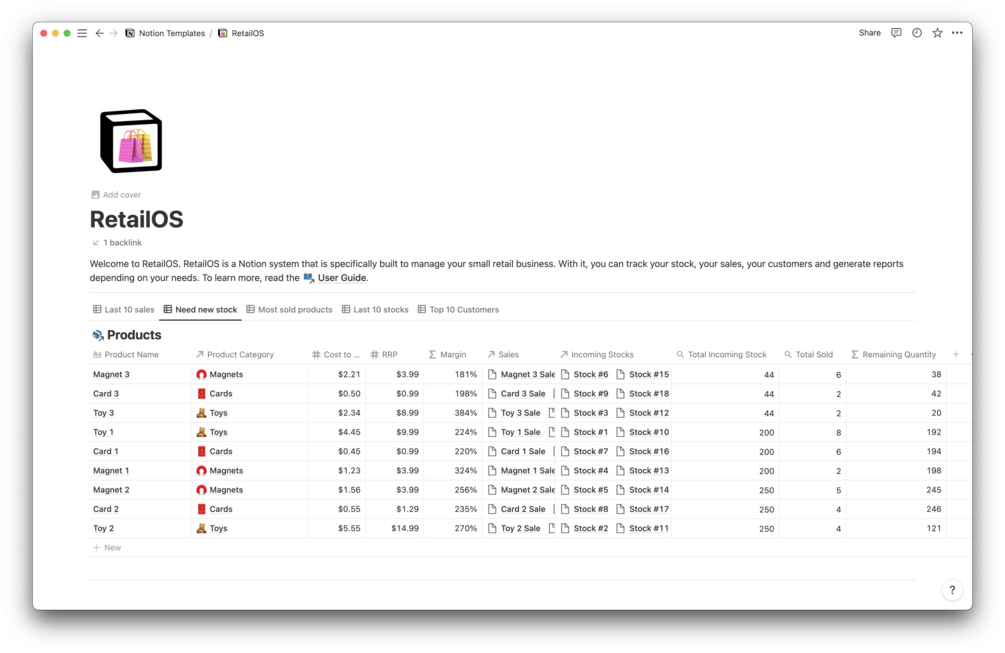Open the sidebar hamburger menu
The width and height of the screenshot is (1005, 653).
click(82, 33)
